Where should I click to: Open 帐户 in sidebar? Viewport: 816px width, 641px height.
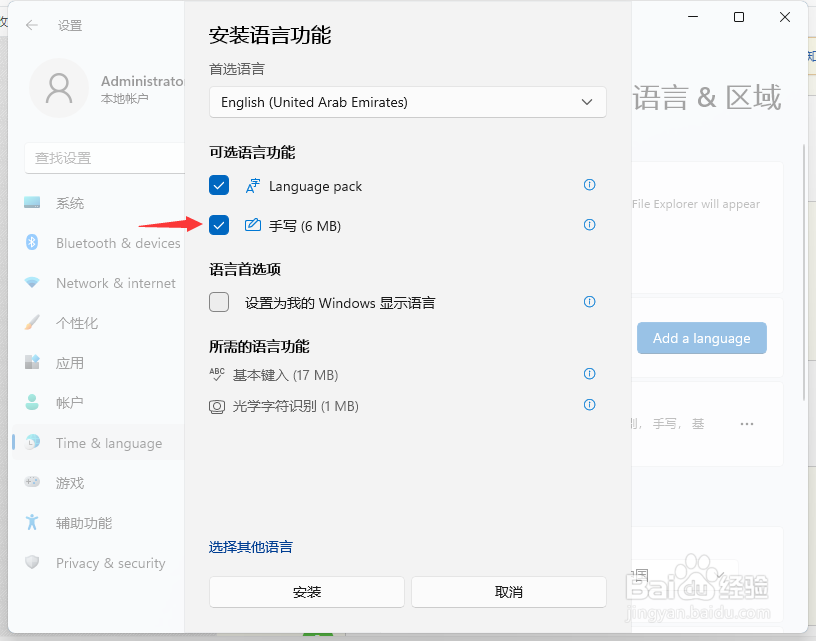coord(98,403)
